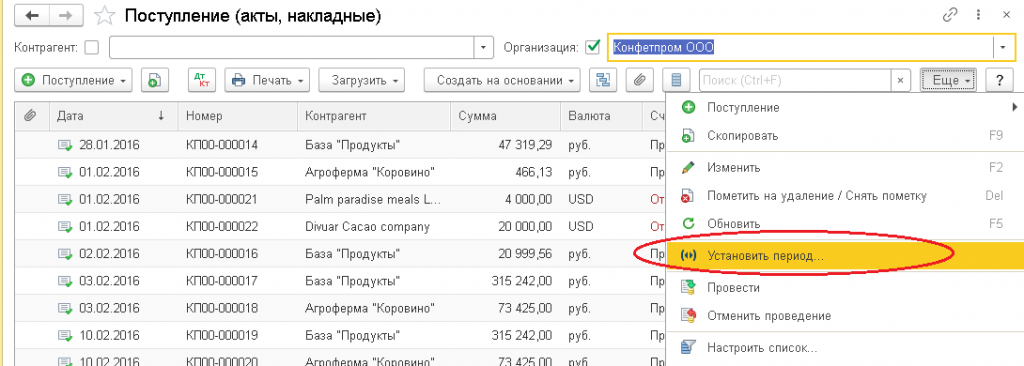Viewport: 1024px width, 366px height.
Task: Open the Создать на основании dropdown
Action: tap(502, 80)
